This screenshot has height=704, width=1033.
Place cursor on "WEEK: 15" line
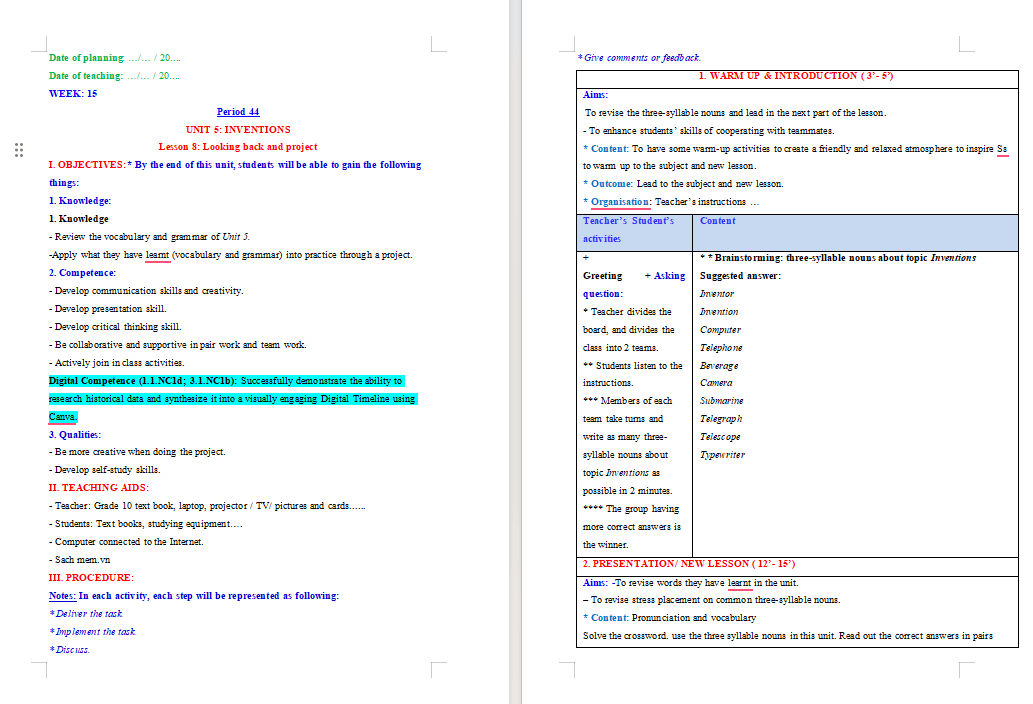tap(73, 94)
